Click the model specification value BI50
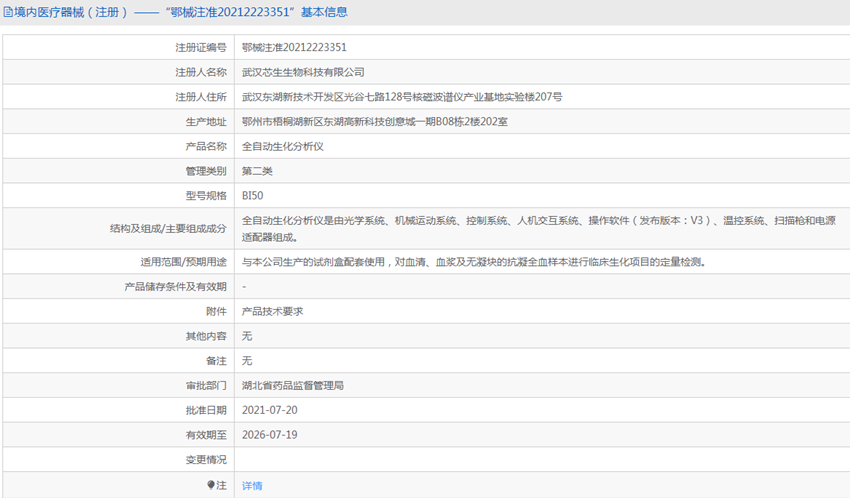850x498 pixels. coord(253,196)
